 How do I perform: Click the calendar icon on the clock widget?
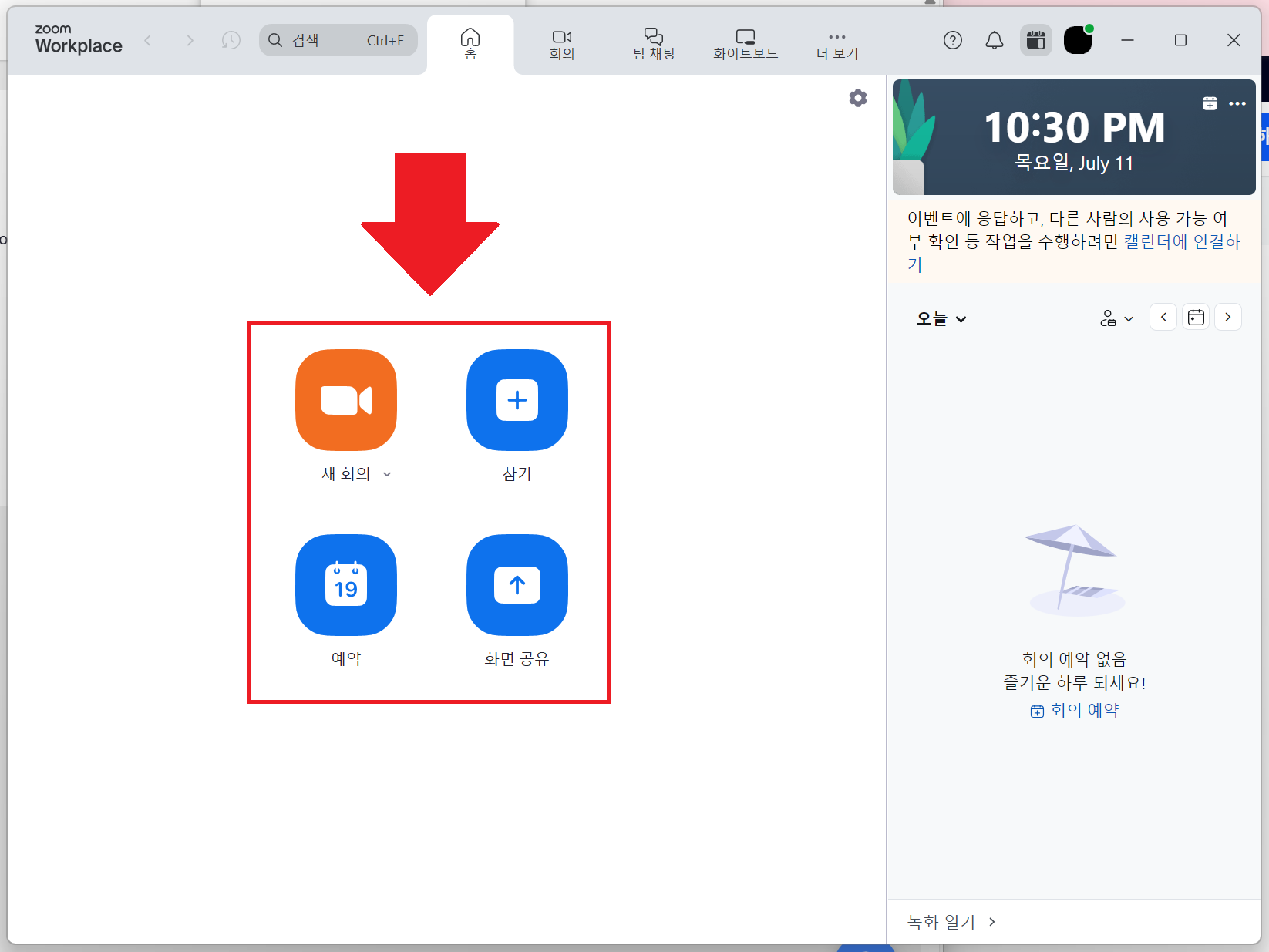point(1209,102)
